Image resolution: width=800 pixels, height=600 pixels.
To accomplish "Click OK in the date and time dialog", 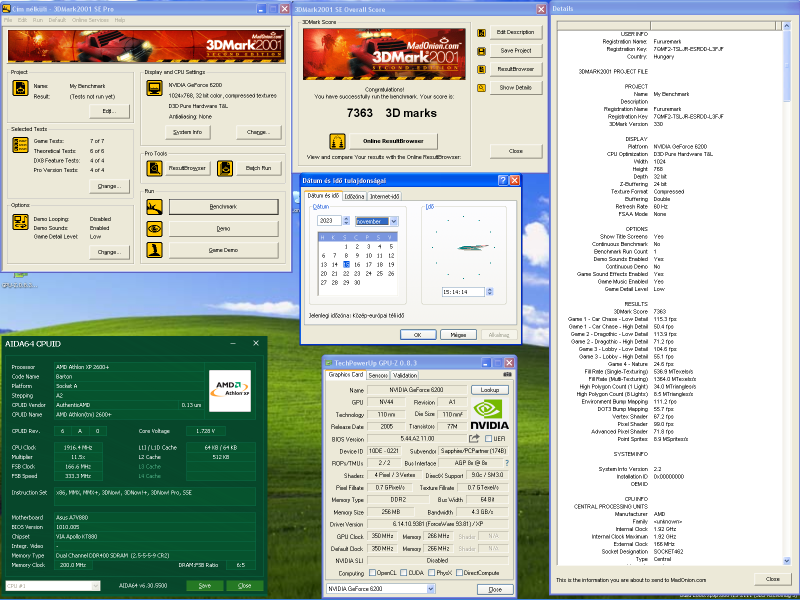I will pos(418,335).
